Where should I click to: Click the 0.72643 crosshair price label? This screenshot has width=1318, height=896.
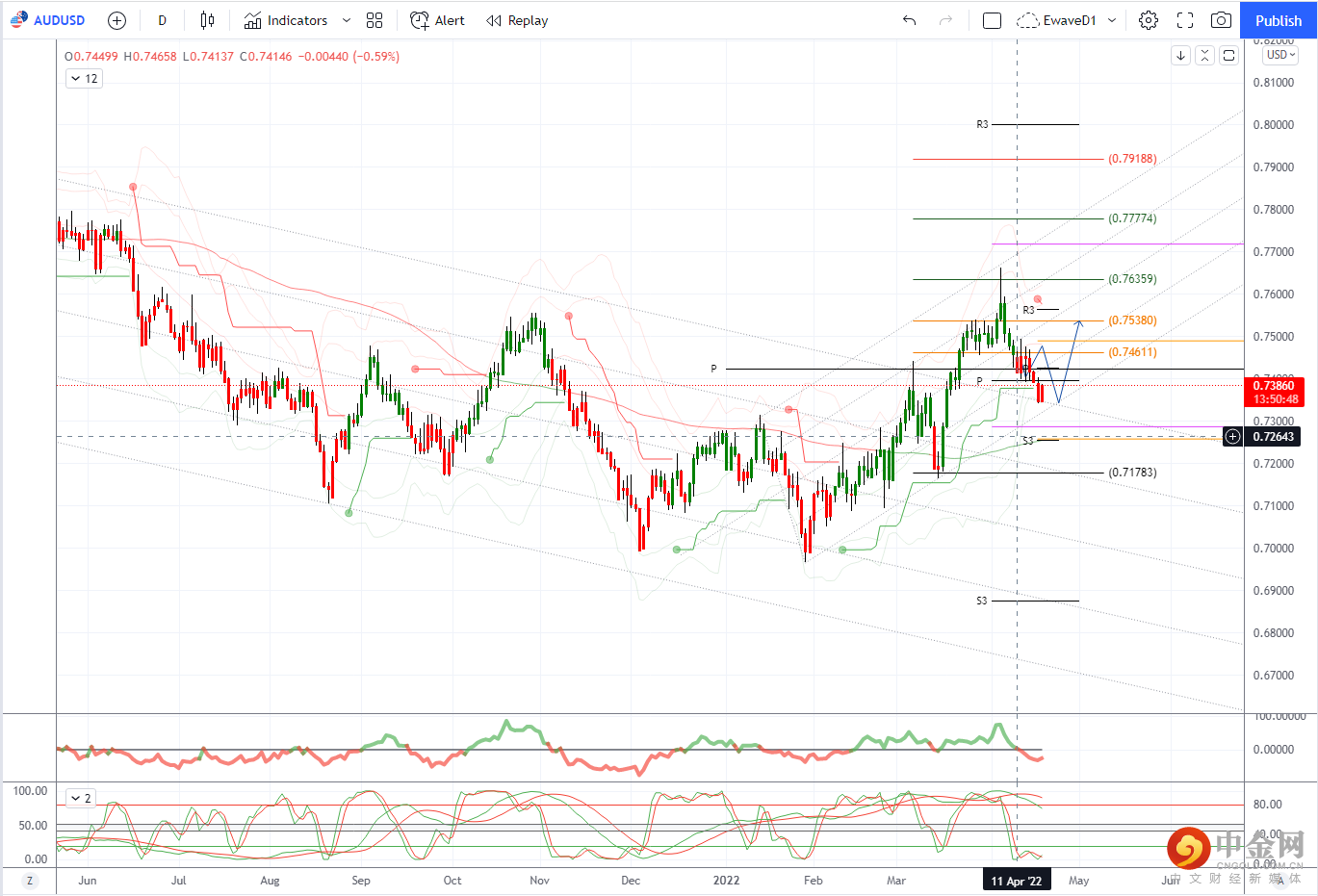(1273, 437)
